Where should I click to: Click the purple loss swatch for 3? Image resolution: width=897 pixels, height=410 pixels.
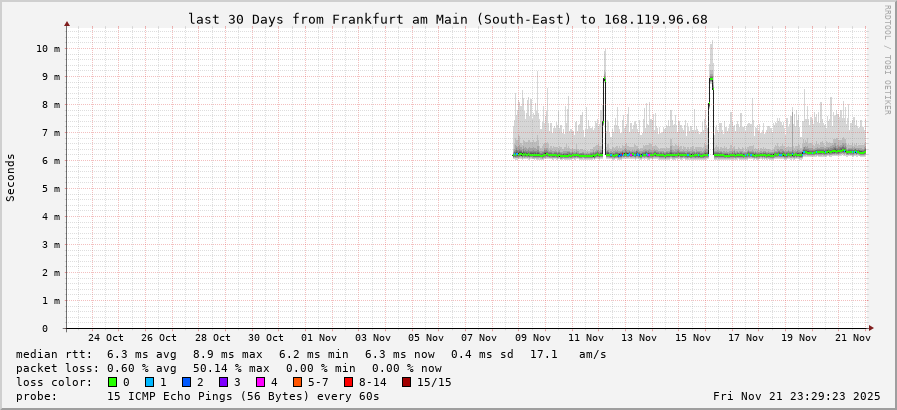pos(223,382)
